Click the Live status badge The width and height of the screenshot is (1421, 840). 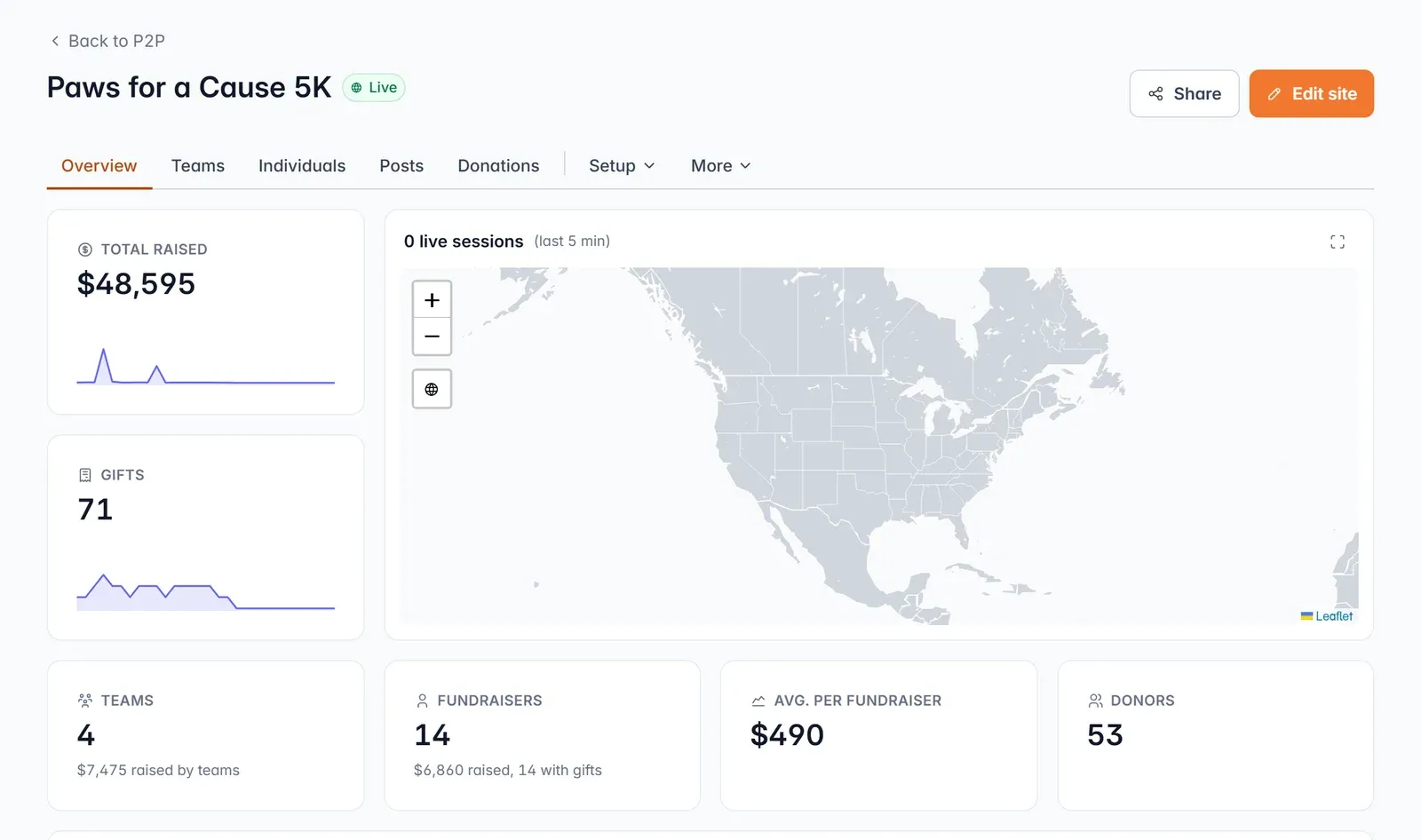(374, 87)
